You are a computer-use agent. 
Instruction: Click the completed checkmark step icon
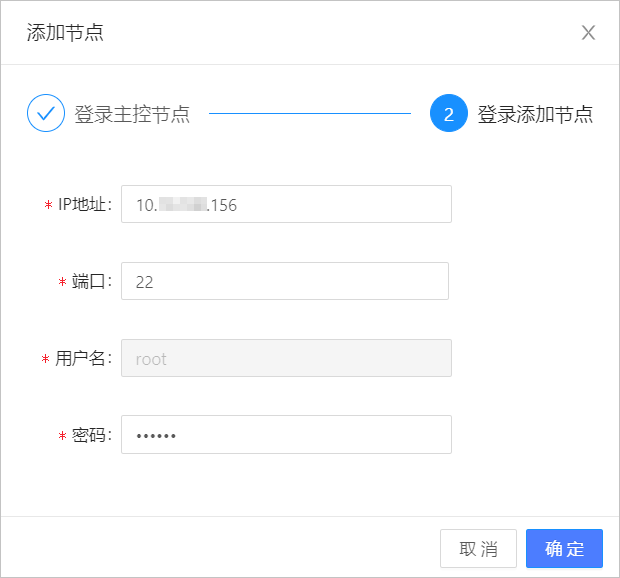tap(46, 113)
